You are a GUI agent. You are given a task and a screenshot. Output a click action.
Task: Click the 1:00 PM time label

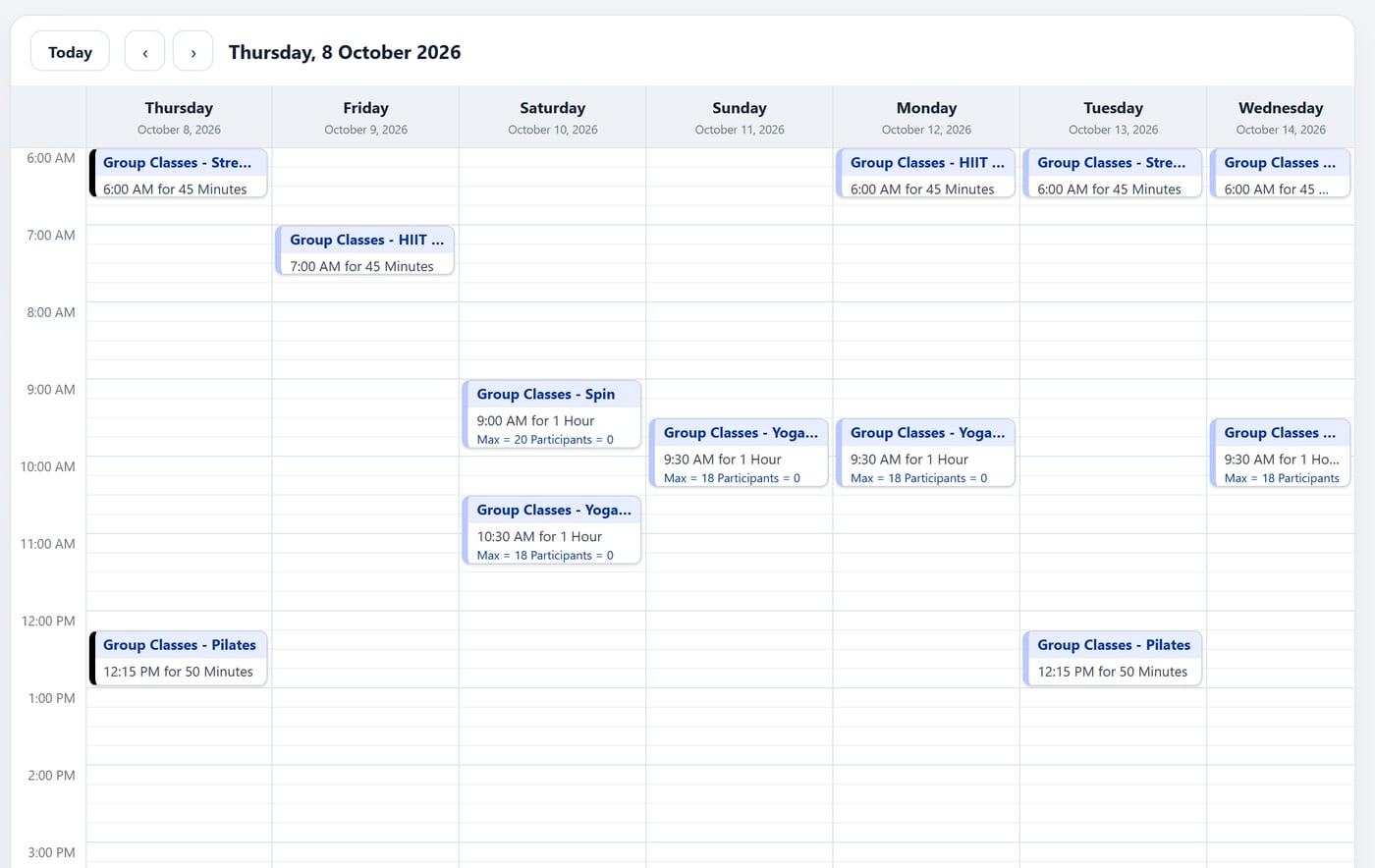tap(51, 698)
